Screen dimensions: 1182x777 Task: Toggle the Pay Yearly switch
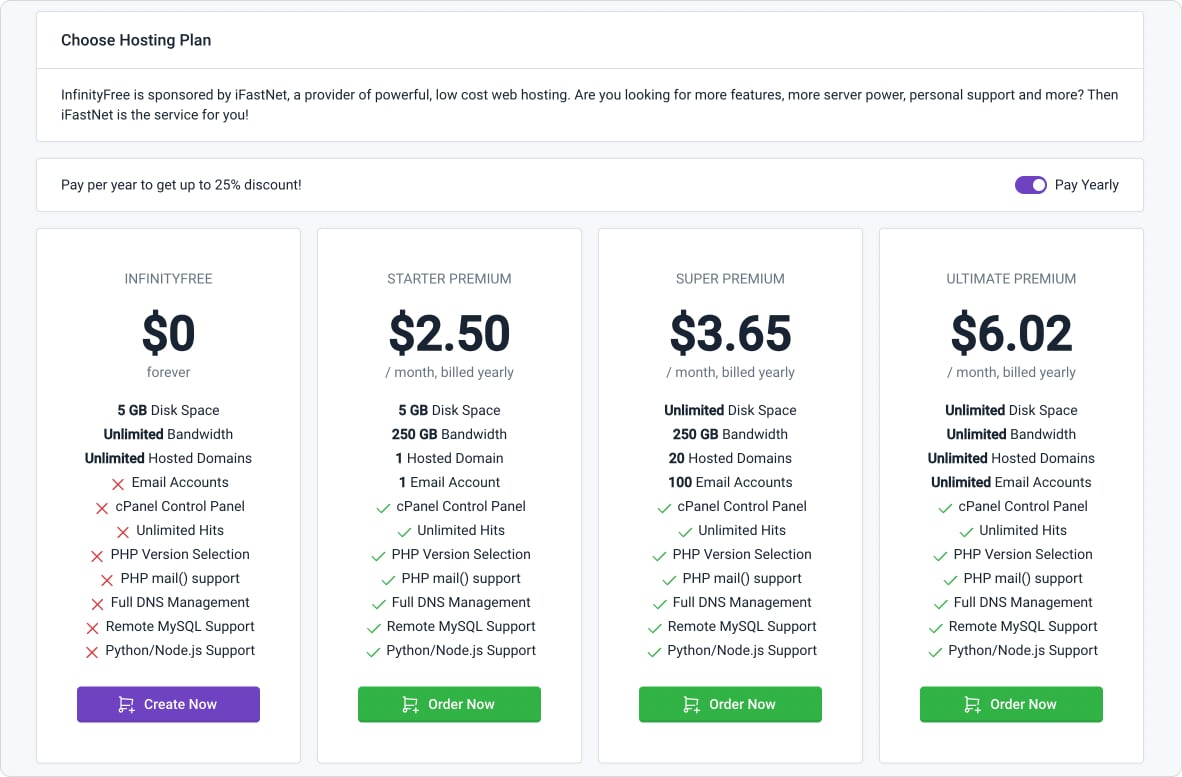pyautogui.click(x=1030, y=185)
